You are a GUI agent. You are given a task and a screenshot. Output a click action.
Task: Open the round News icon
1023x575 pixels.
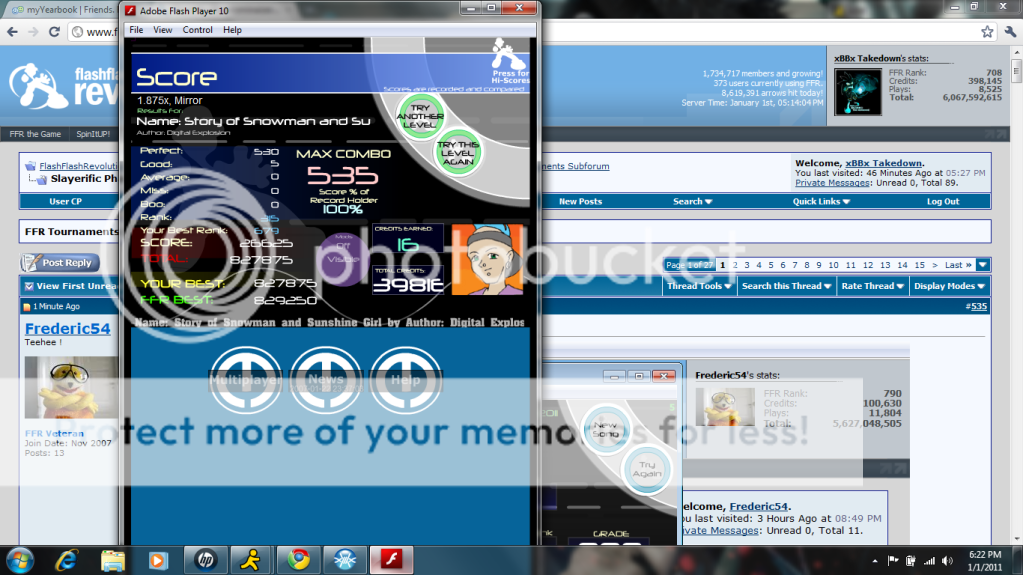point(326,380)
